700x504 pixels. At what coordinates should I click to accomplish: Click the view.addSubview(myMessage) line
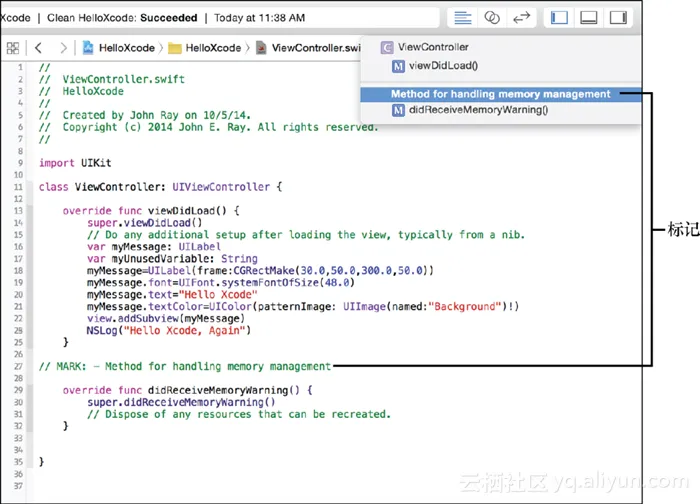[x=166, y=319]
